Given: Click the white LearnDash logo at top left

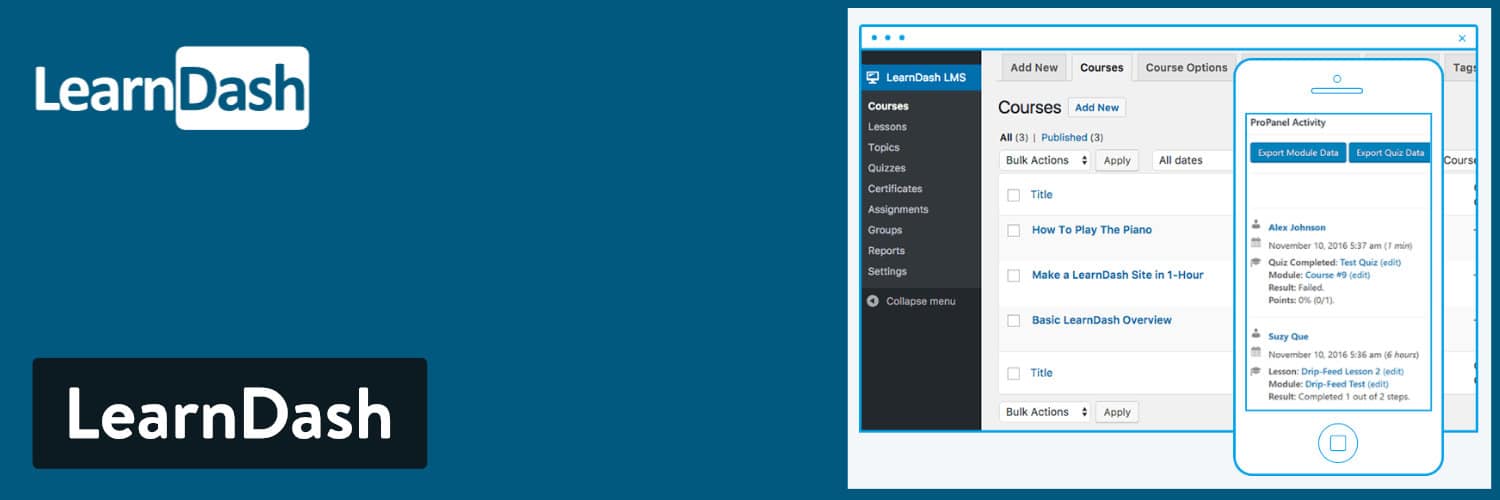Looking at the screenshot, I should coord(171,88).
